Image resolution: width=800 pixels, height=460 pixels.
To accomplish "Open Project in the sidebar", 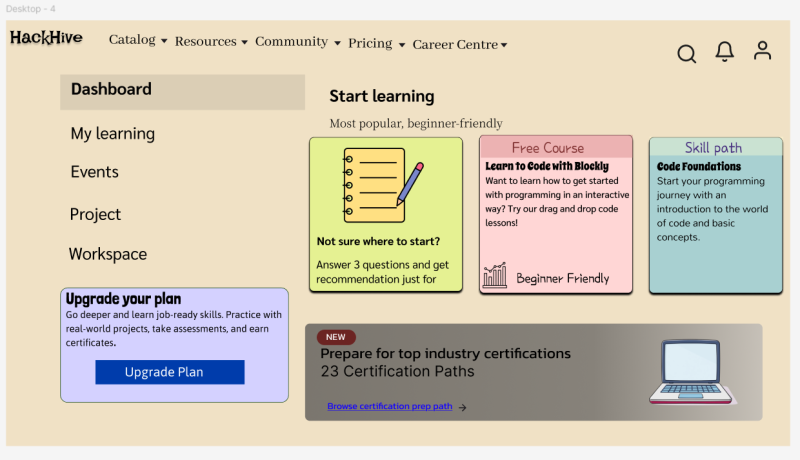I will (x=95, y=214).
